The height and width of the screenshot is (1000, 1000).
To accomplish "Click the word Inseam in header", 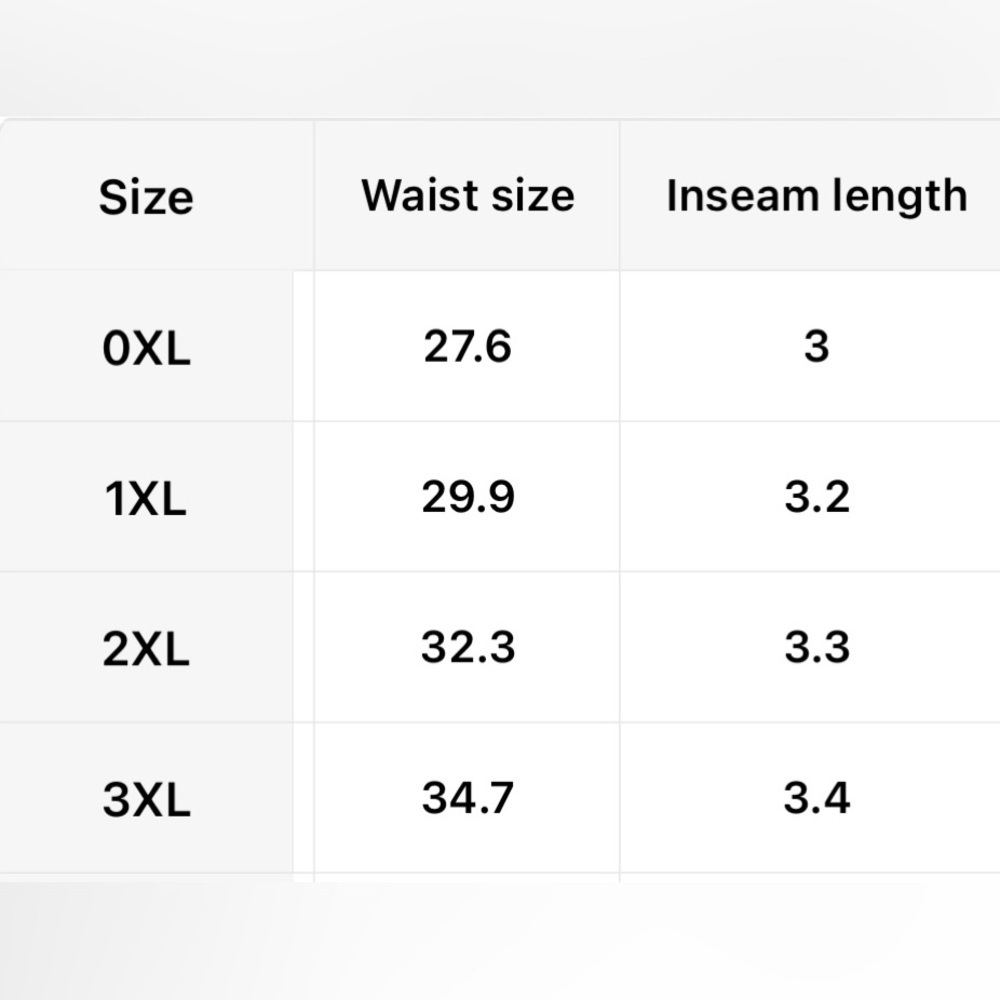I will 742,195.
